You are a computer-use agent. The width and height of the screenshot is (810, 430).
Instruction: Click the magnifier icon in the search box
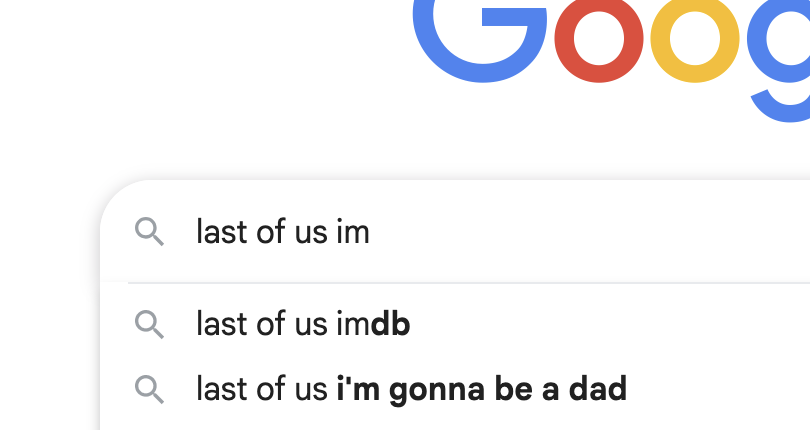click(x=150, y=233)
